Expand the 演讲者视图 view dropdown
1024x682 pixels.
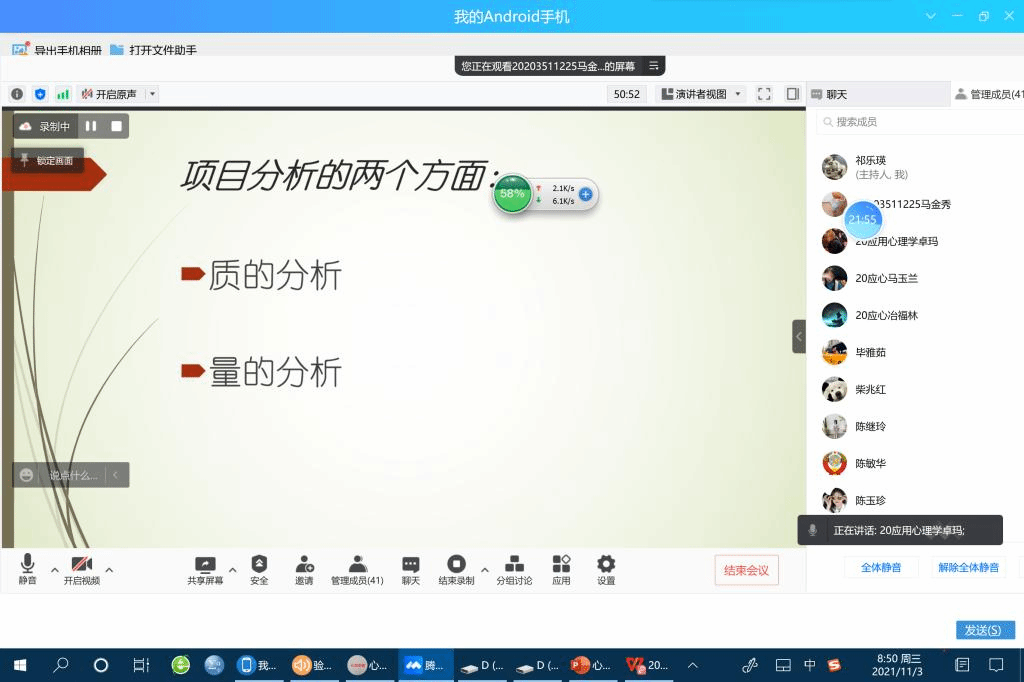[x=736, y=93]
